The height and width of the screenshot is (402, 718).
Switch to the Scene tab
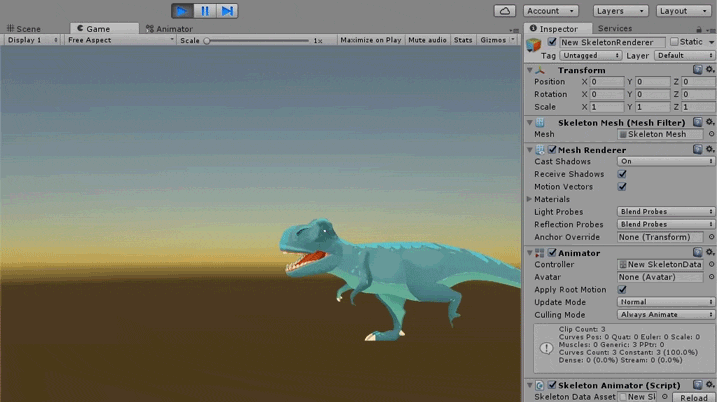pos(24,28)
